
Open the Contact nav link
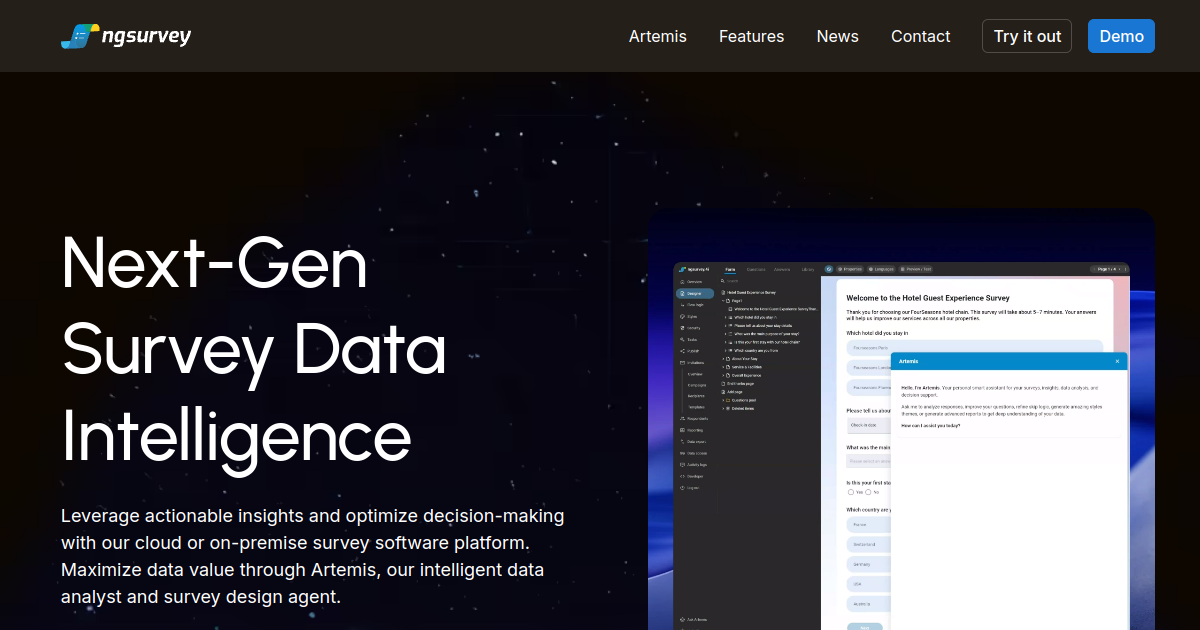tap(920, 36)
